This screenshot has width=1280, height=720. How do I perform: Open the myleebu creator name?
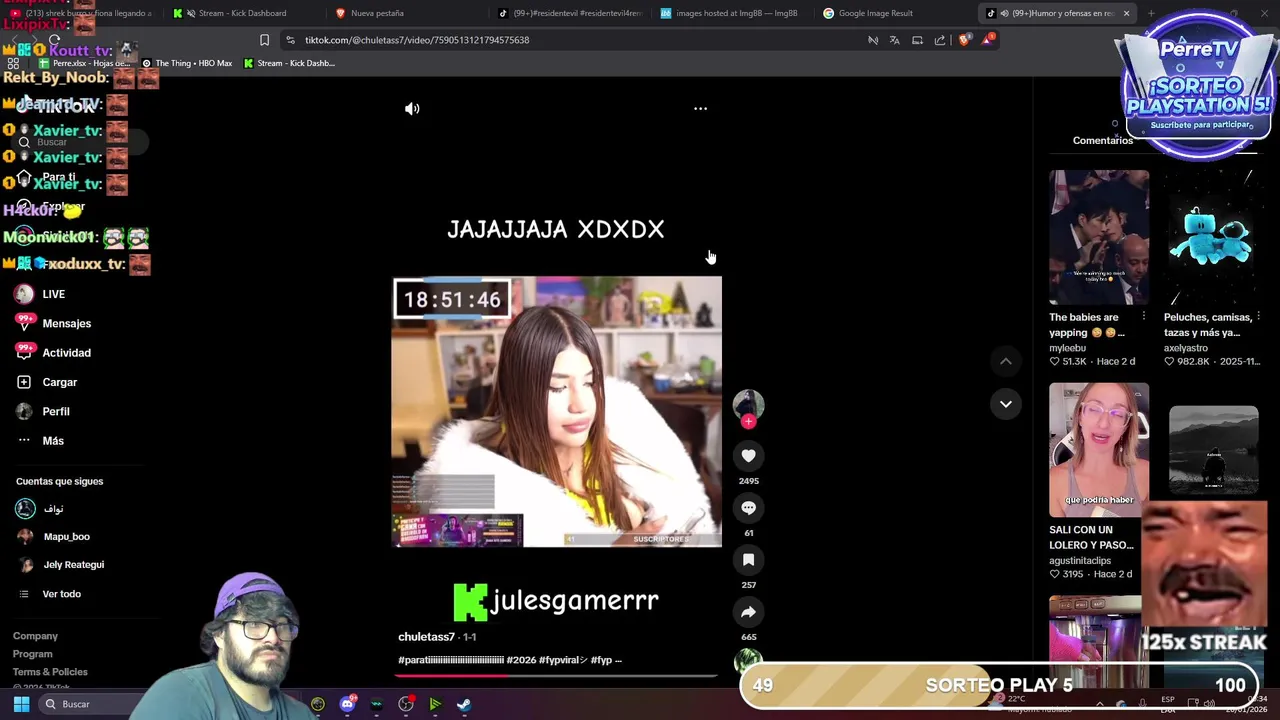point(1067,348)
